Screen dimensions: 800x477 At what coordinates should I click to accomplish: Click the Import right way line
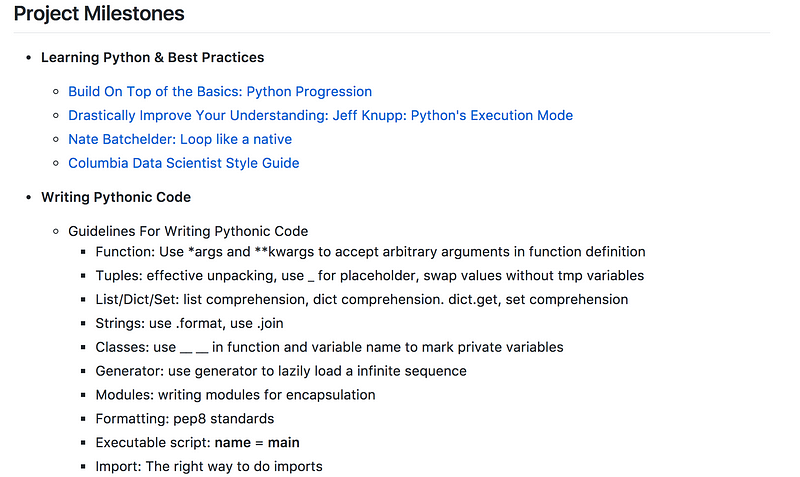tap(209, 466)
